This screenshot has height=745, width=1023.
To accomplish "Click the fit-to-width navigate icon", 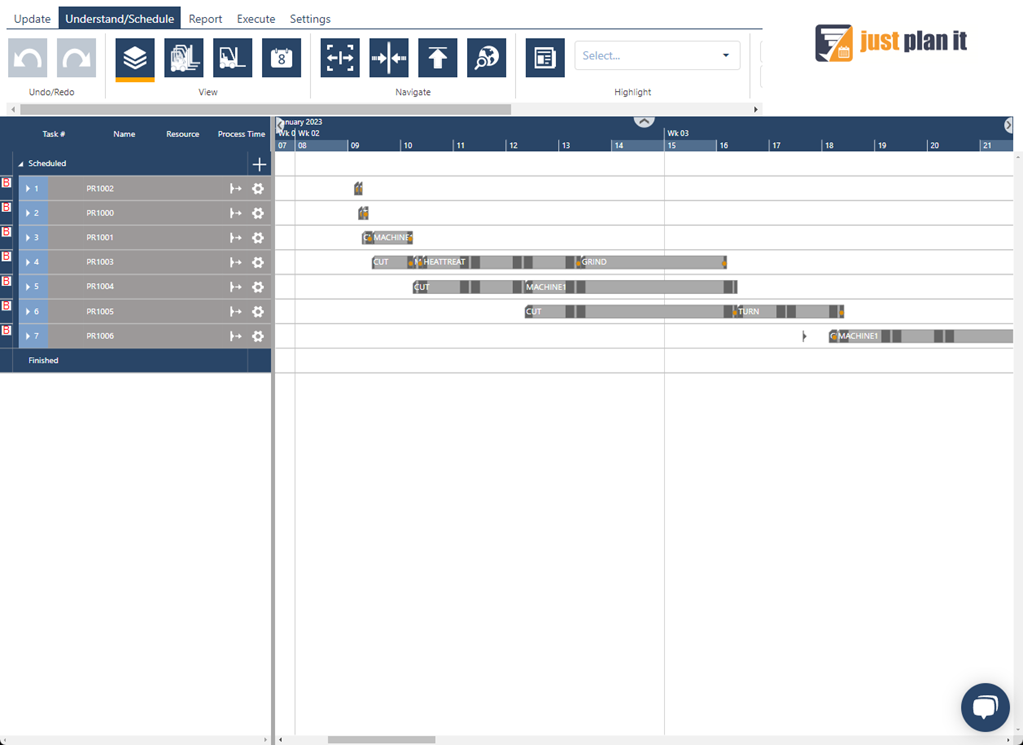I will tap(340, 58).
